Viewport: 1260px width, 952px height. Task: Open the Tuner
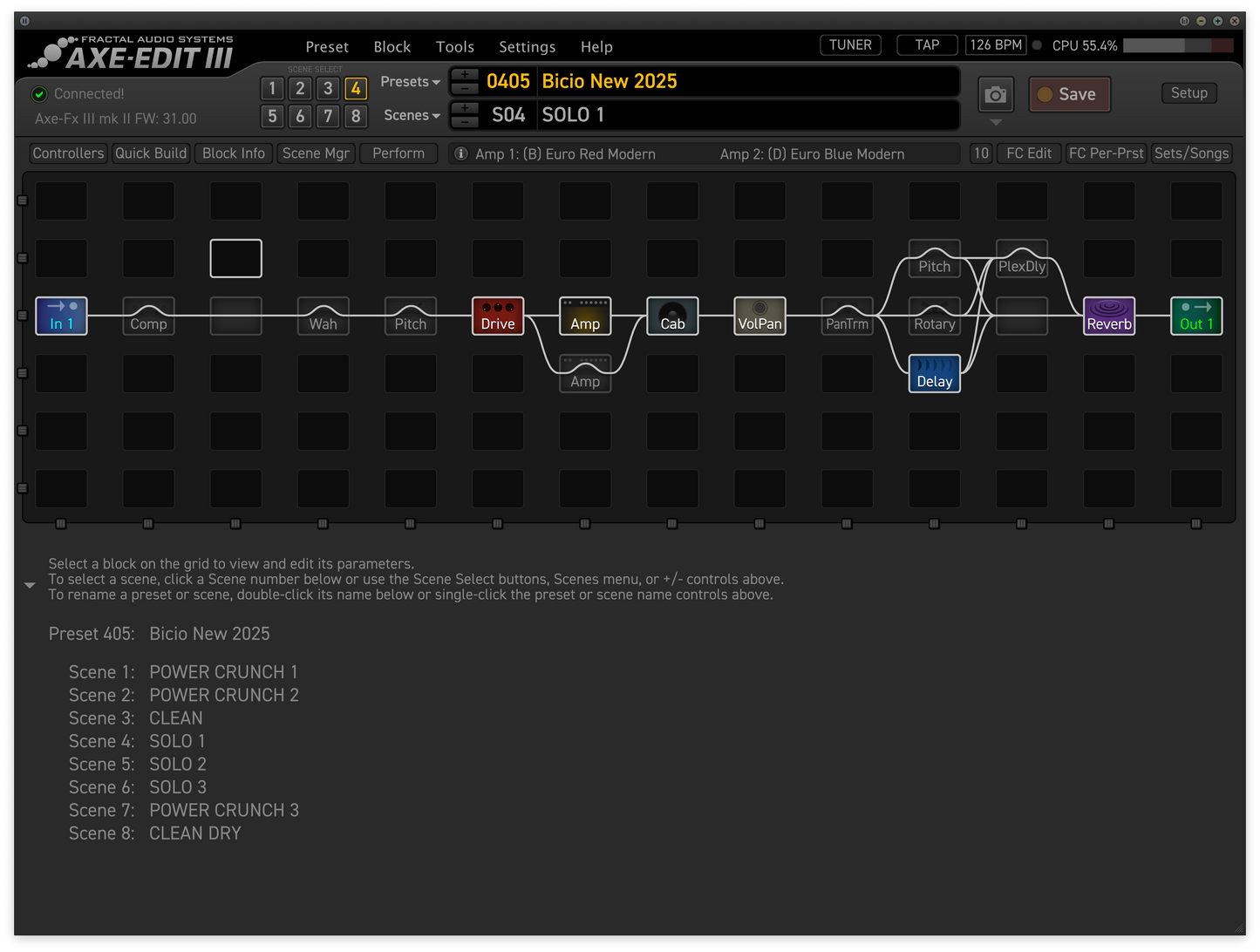click(849, 44)
